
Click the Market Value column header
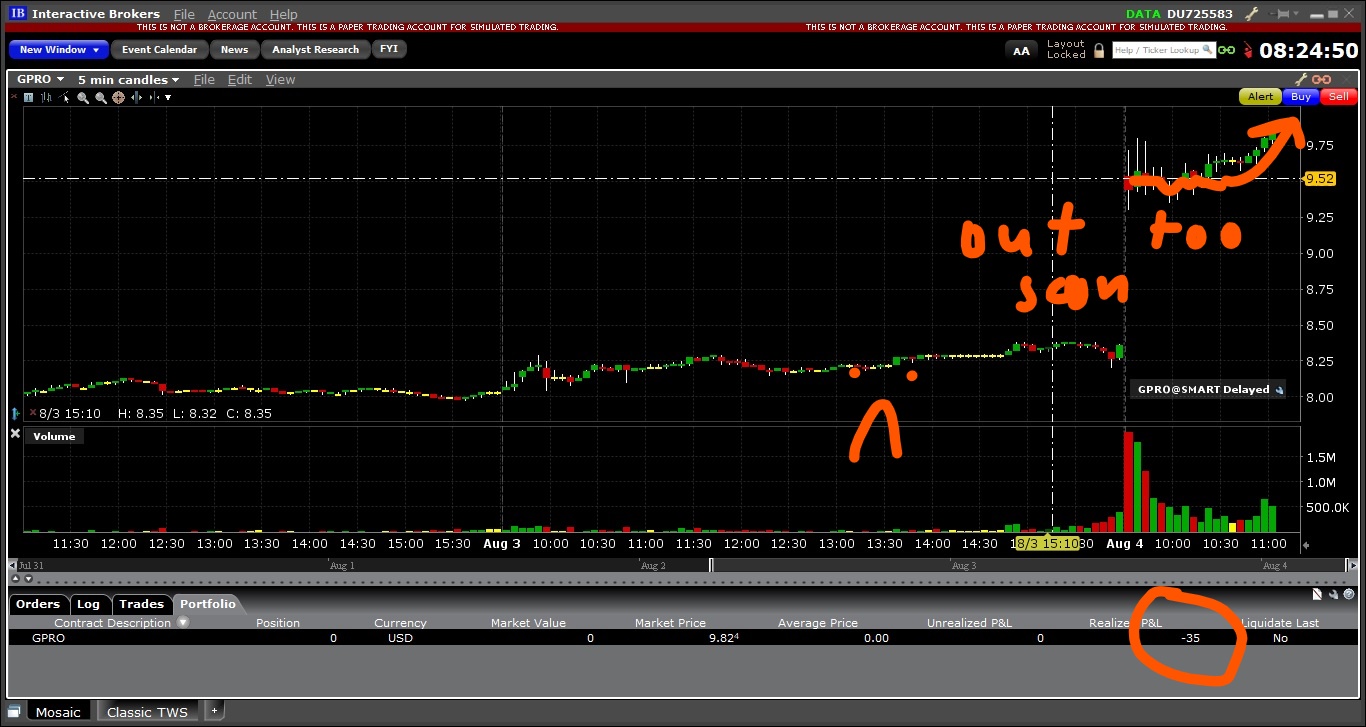tap(528, 622)
